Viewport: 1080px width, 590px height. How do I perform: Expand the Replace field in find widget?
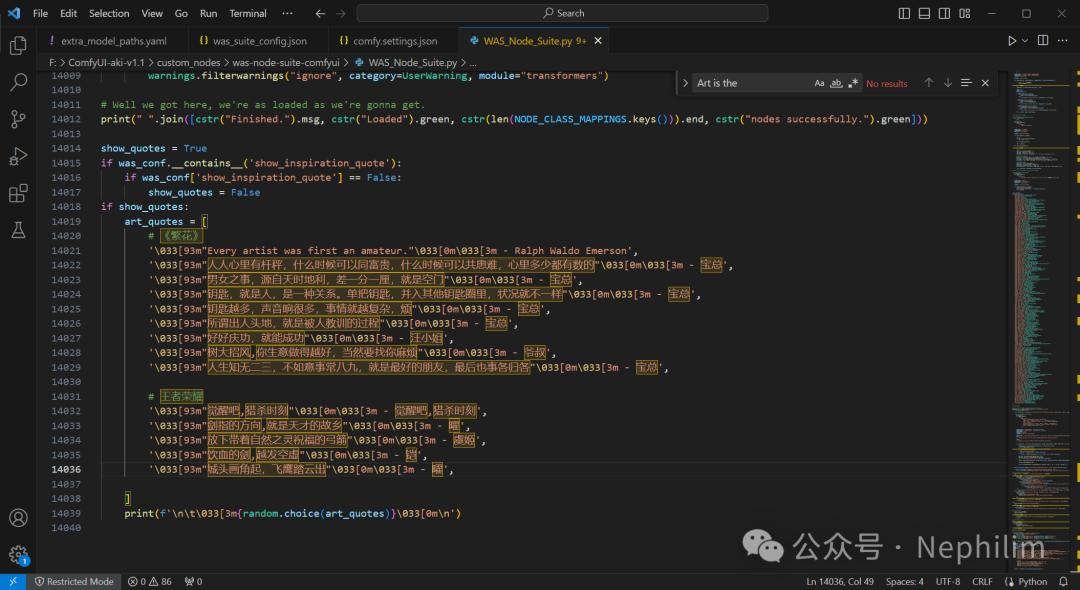(686, 83)
